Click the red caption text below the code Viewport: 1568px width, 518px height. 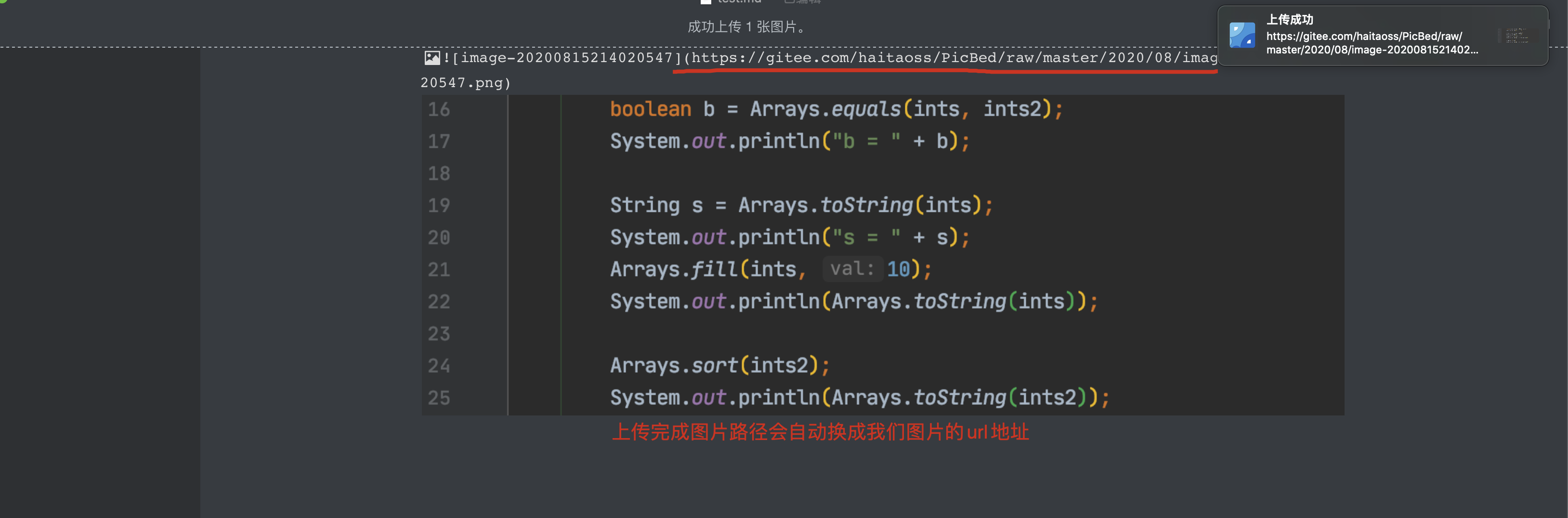pos(819,432)
